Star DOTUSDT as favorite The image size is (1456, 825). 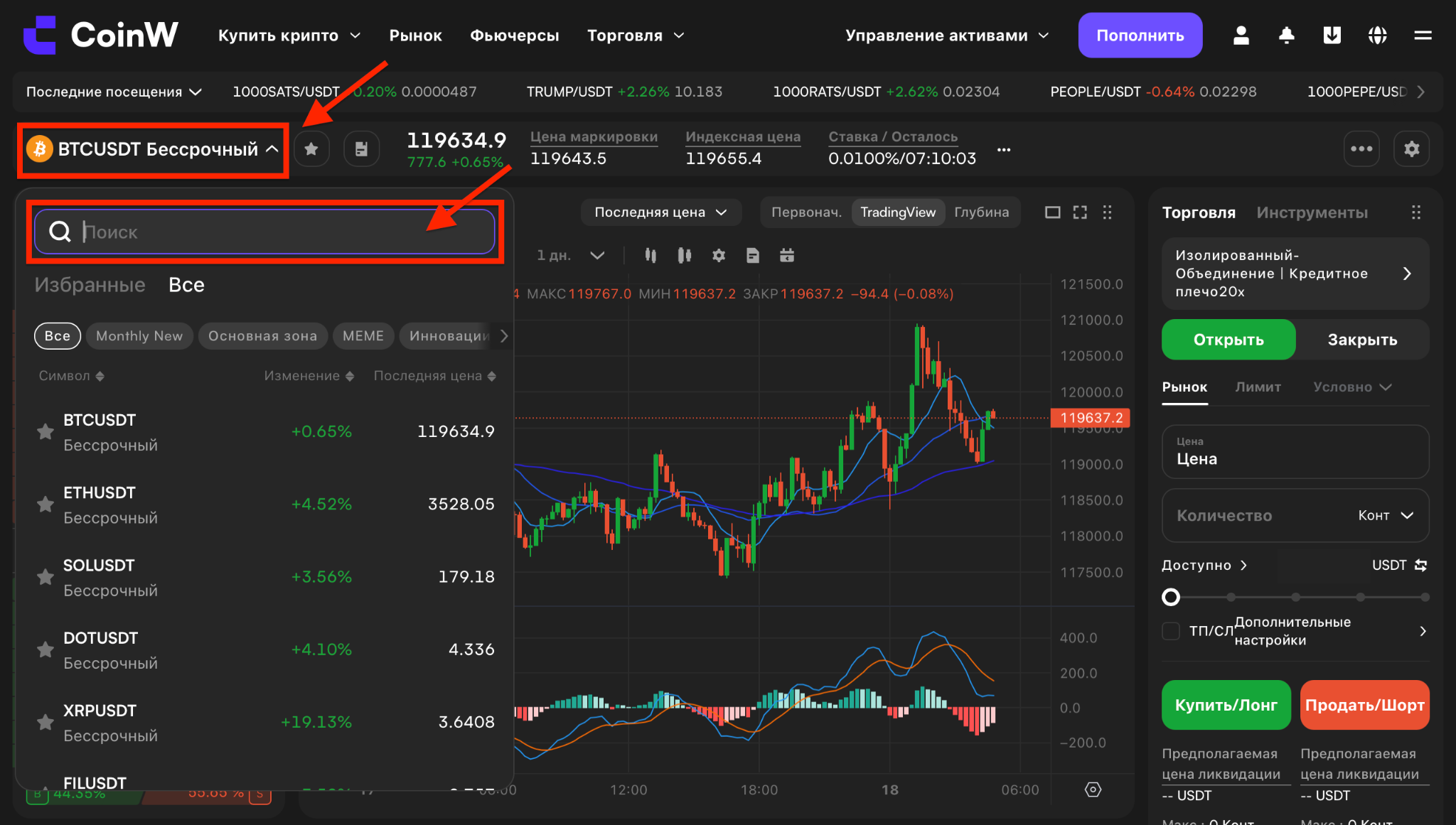point(45,649)
